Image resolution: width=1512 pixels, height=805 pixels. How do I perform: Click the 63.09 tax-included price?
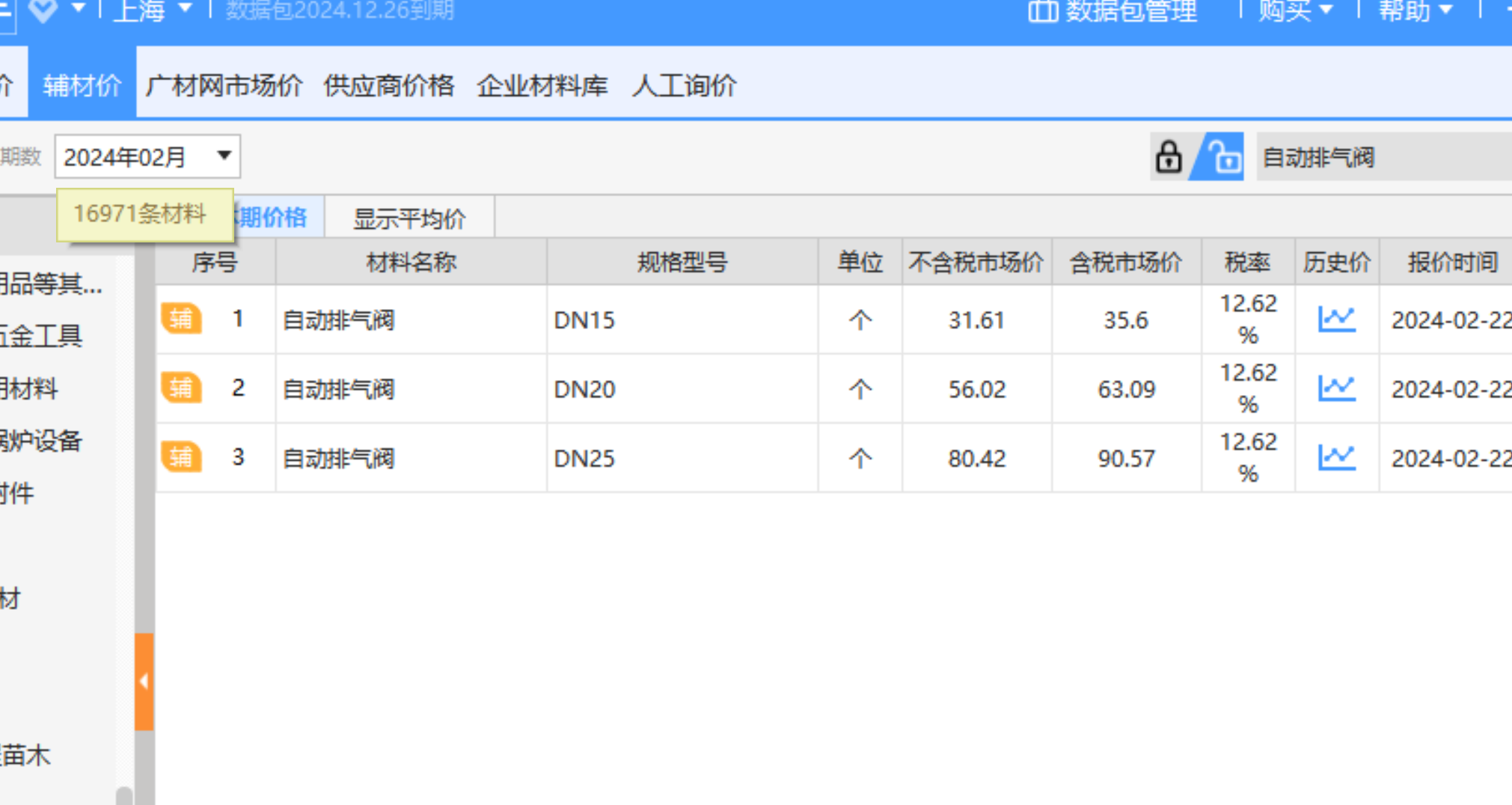click(1126, 389)
